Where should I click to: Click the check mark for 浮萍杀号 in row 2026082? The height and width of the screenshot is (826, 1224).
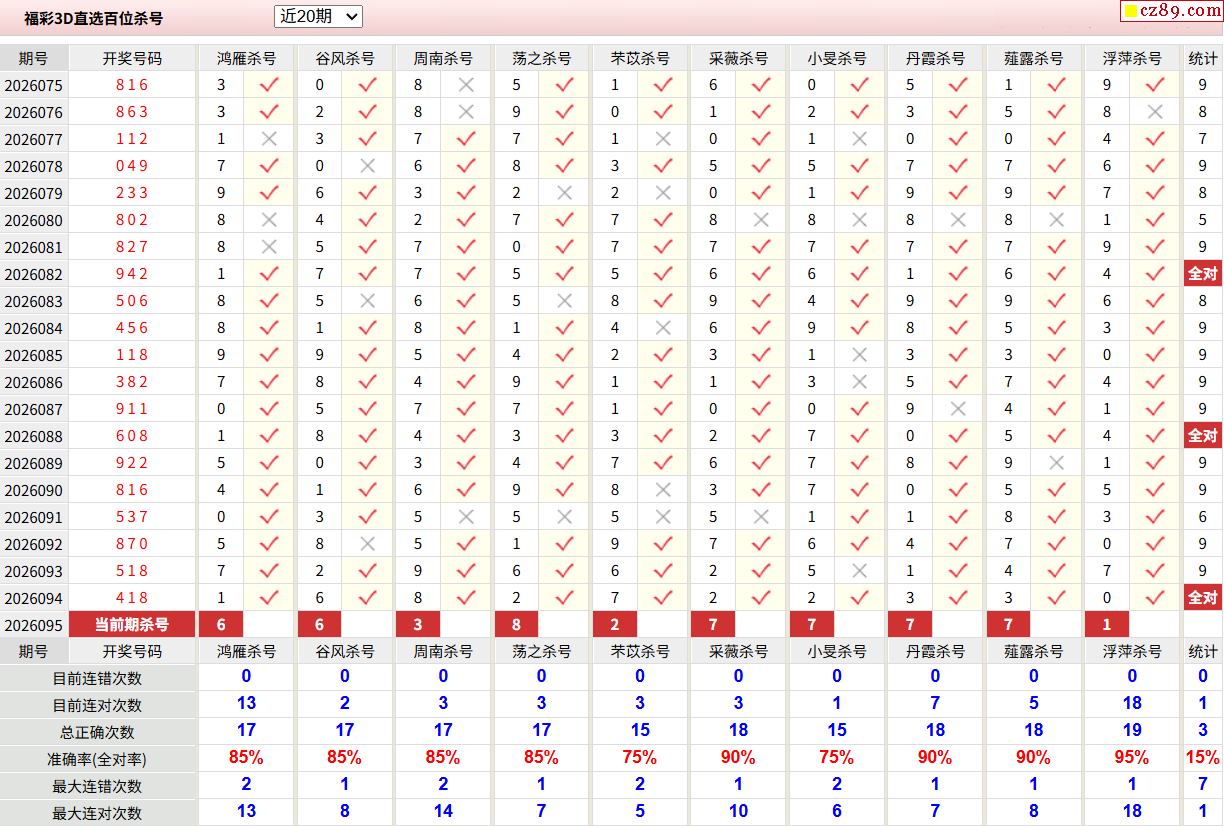click(1155, 274)
